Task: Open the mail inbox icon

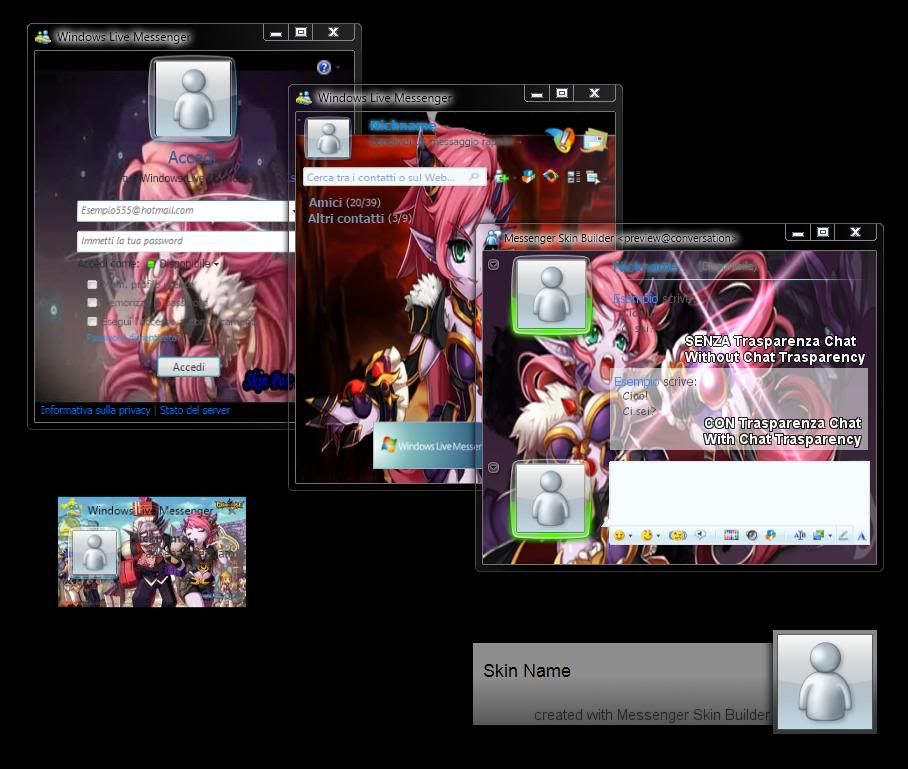Action: [596, 140]
